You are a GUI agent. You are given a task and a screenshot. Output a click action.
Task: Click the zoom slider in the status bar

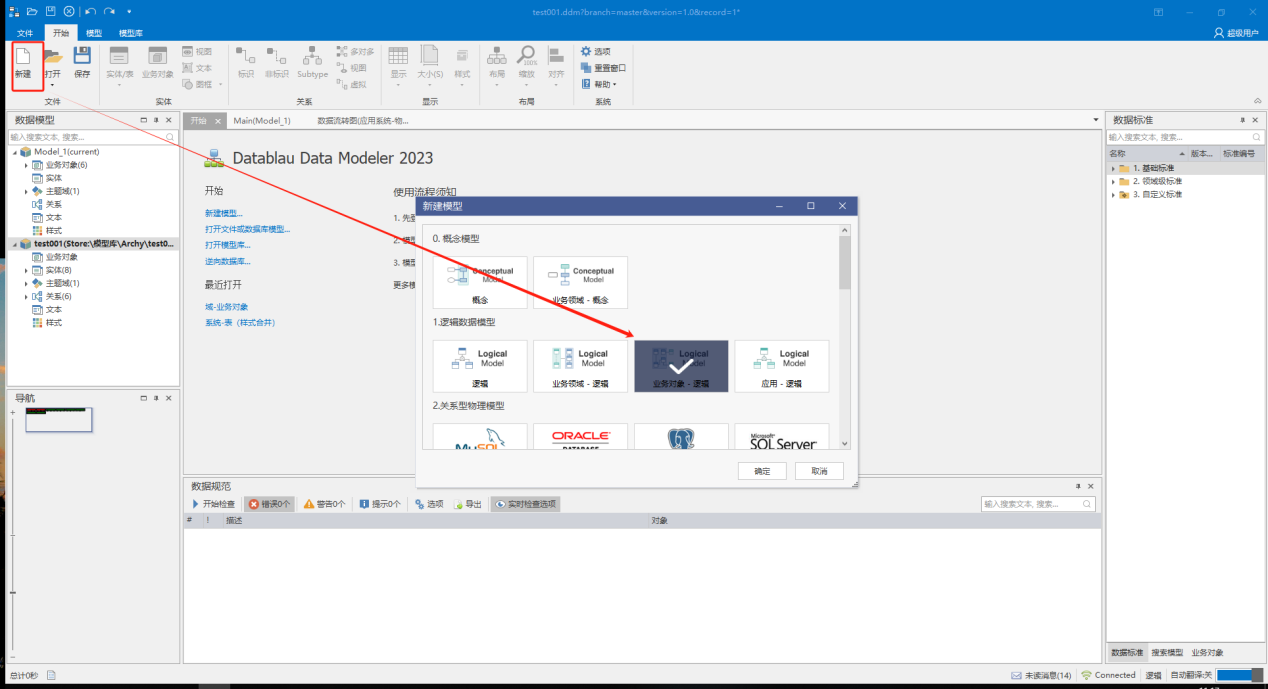point(1240,675)
